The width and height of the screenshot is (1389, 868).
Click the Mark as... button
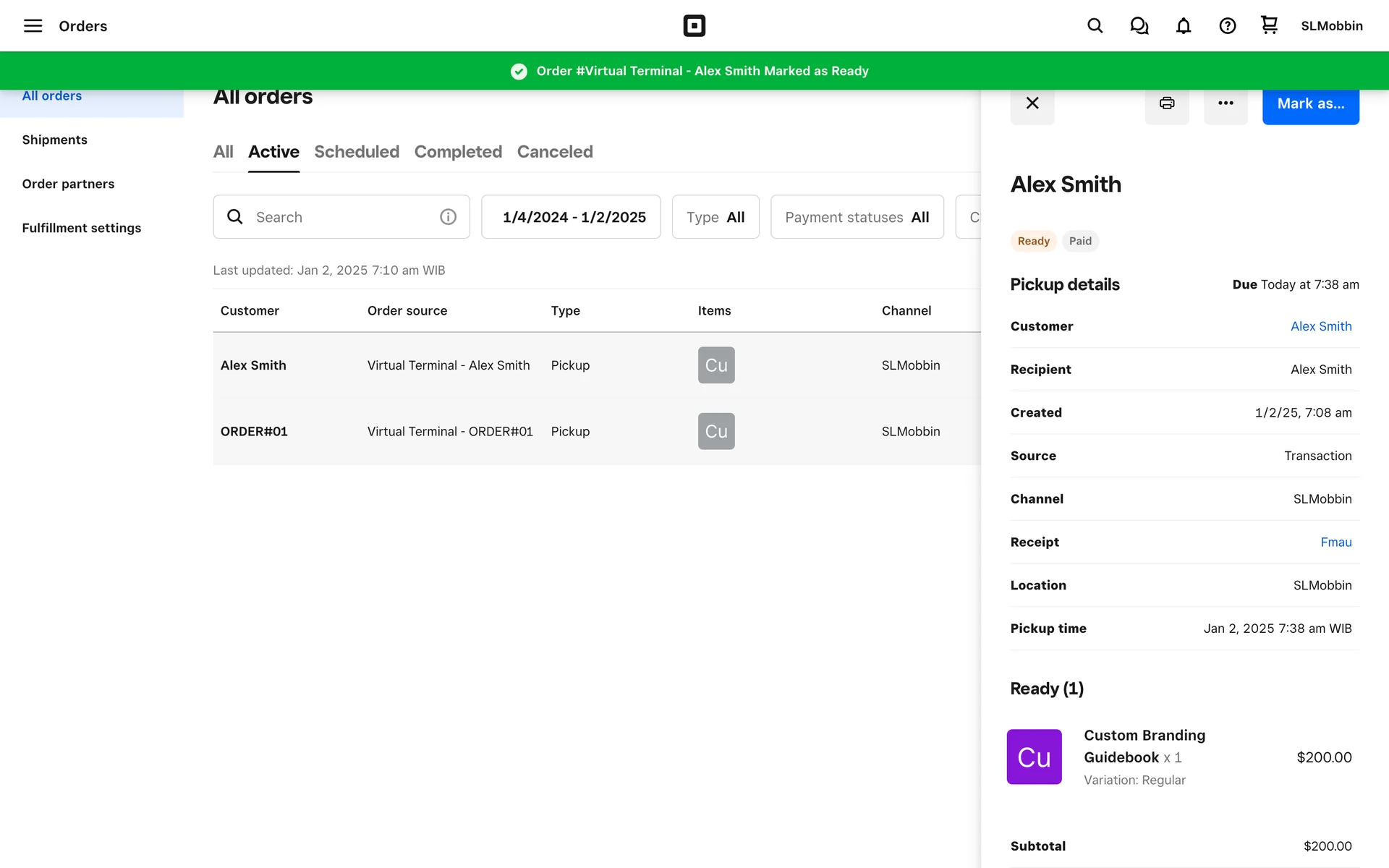point(1309,104)
